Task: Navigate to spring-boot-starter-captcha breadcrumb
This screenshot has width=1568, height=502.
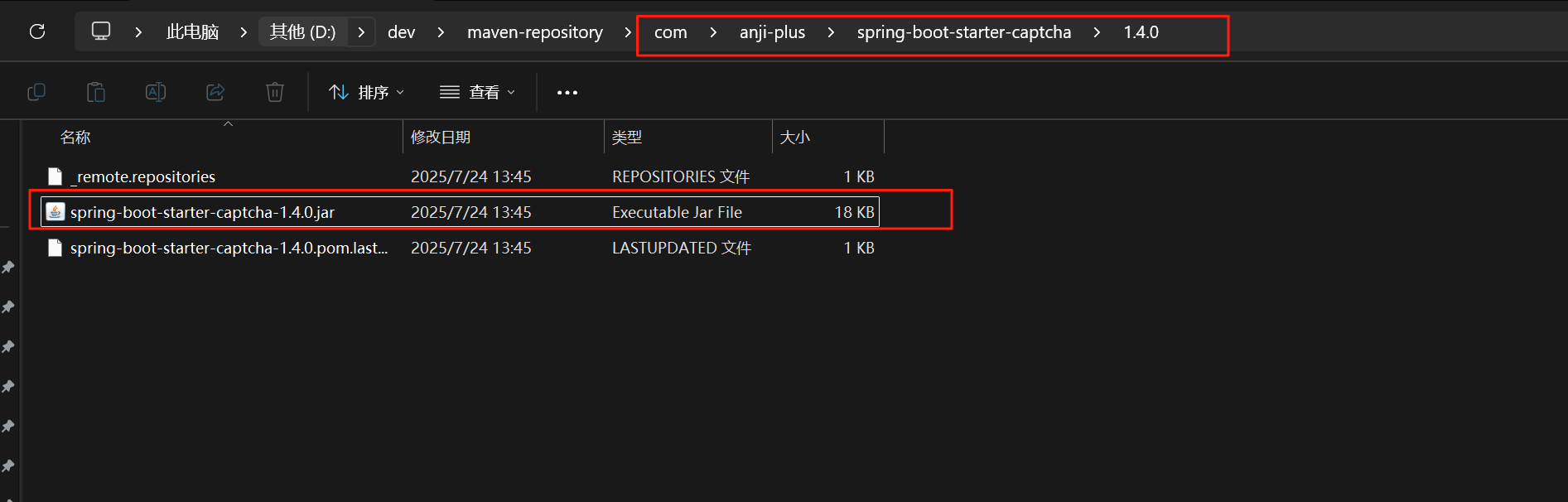Action: coord(964,32)
